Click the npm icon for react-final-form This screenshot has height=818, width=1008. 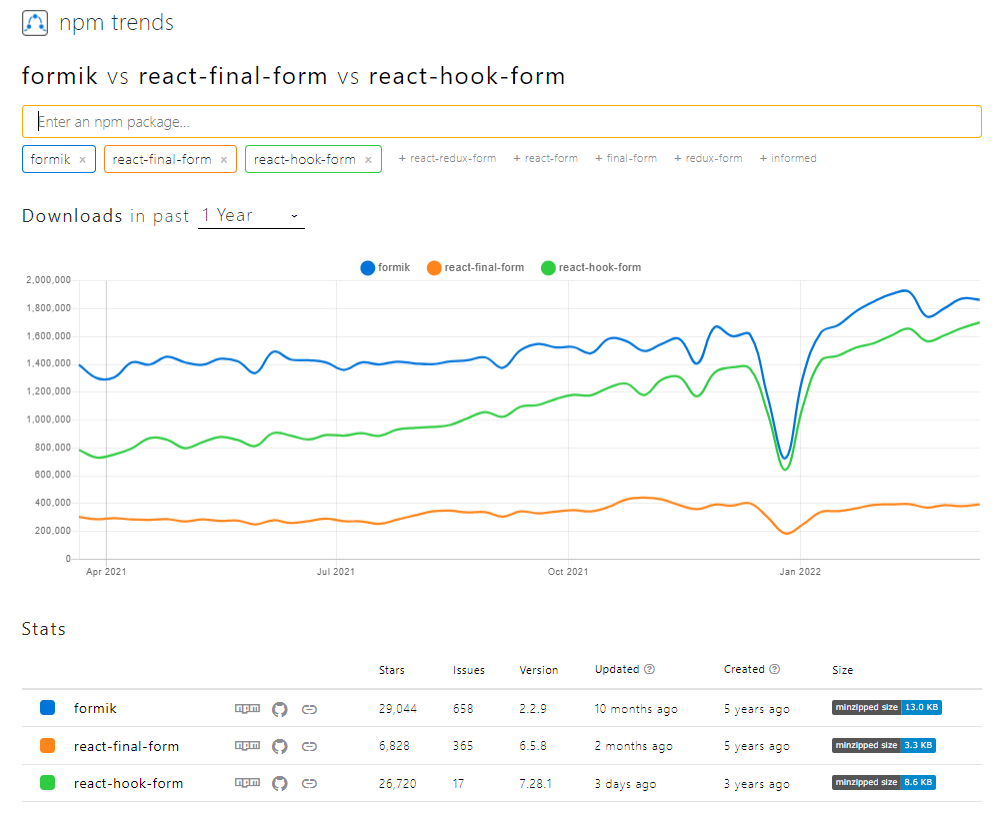(x=247, y=746)
